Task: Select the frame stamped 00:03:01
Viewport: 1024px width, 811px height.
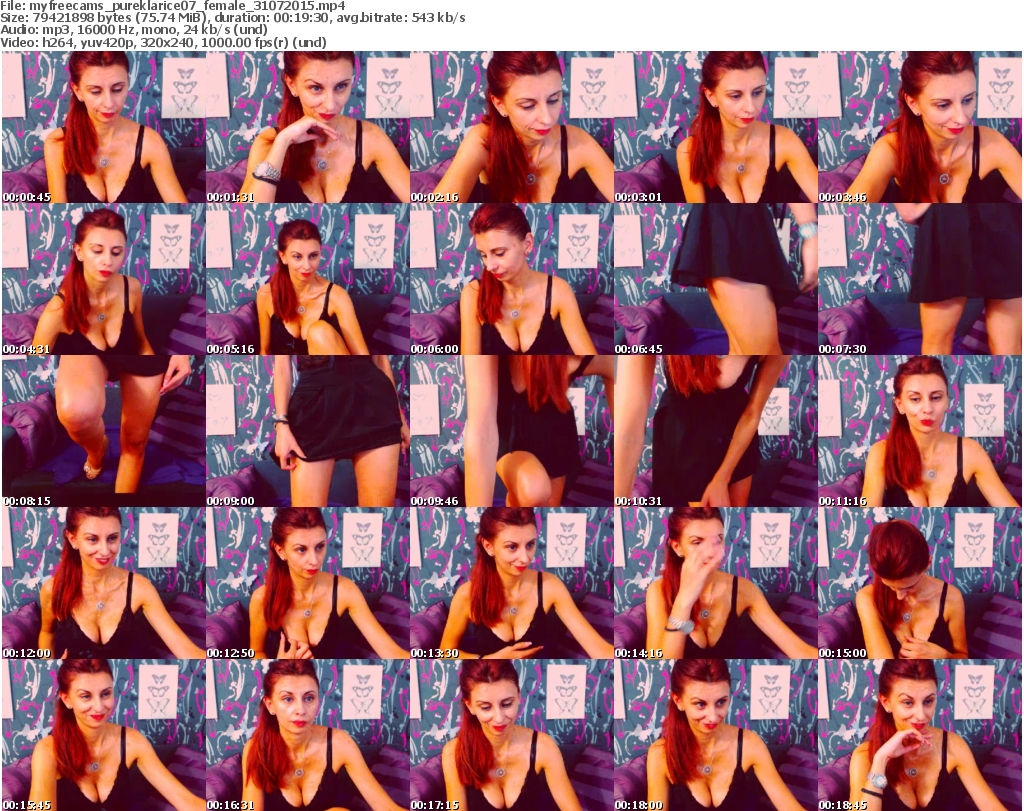Action: tap(716, 127)
